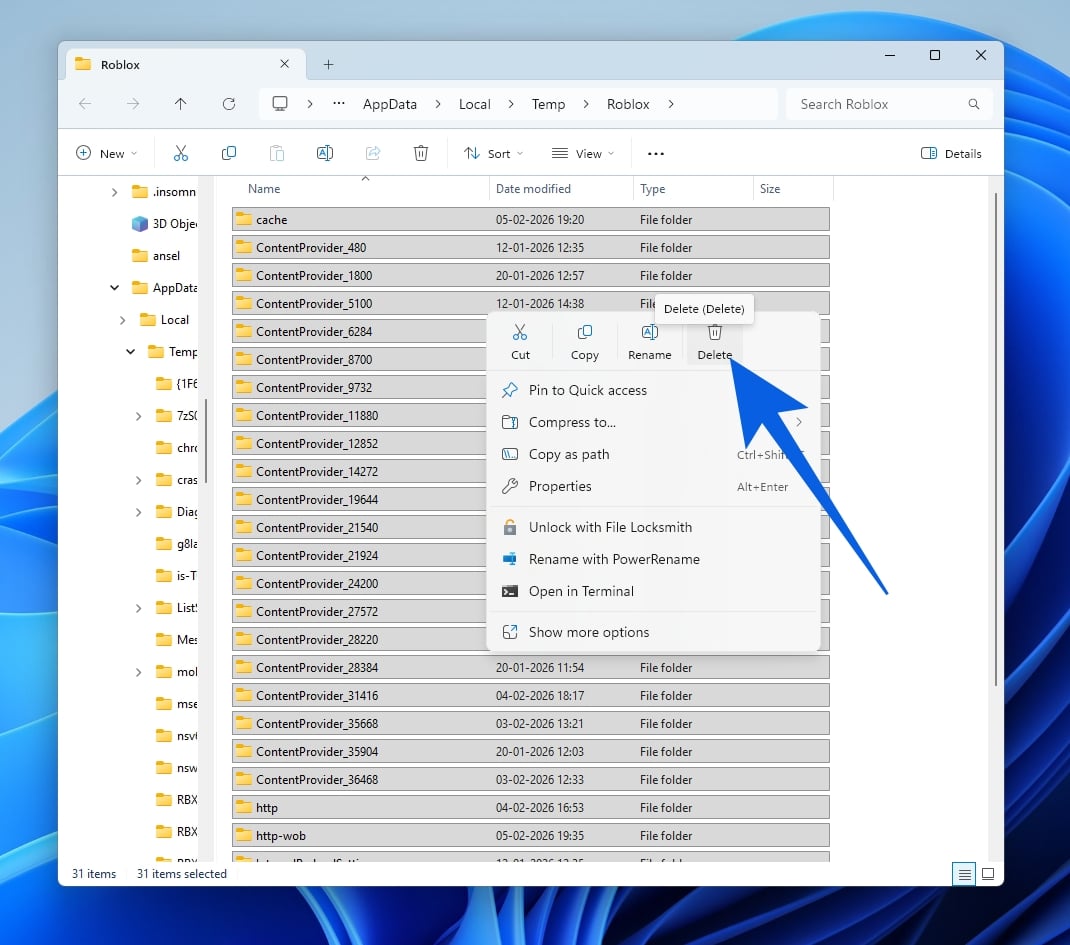1070x945 pixels.
Task: Open the New item button
Action: (x=105, y=152)
